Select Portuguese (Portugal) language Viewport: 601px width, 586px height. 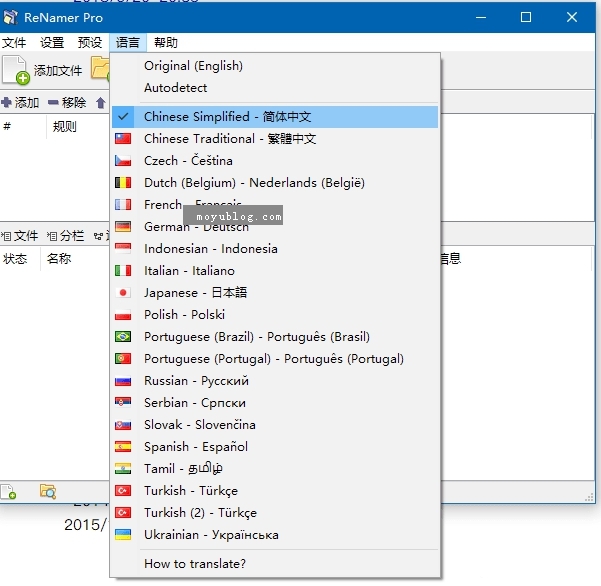tap(275, 359)
